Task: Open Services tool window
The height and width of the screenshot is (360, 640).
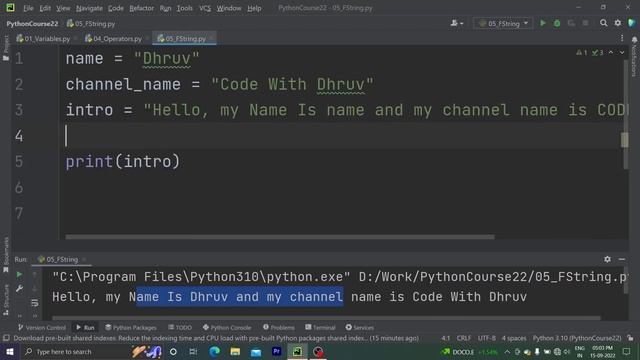Action: pyautogui.click(x=360, y=327)
